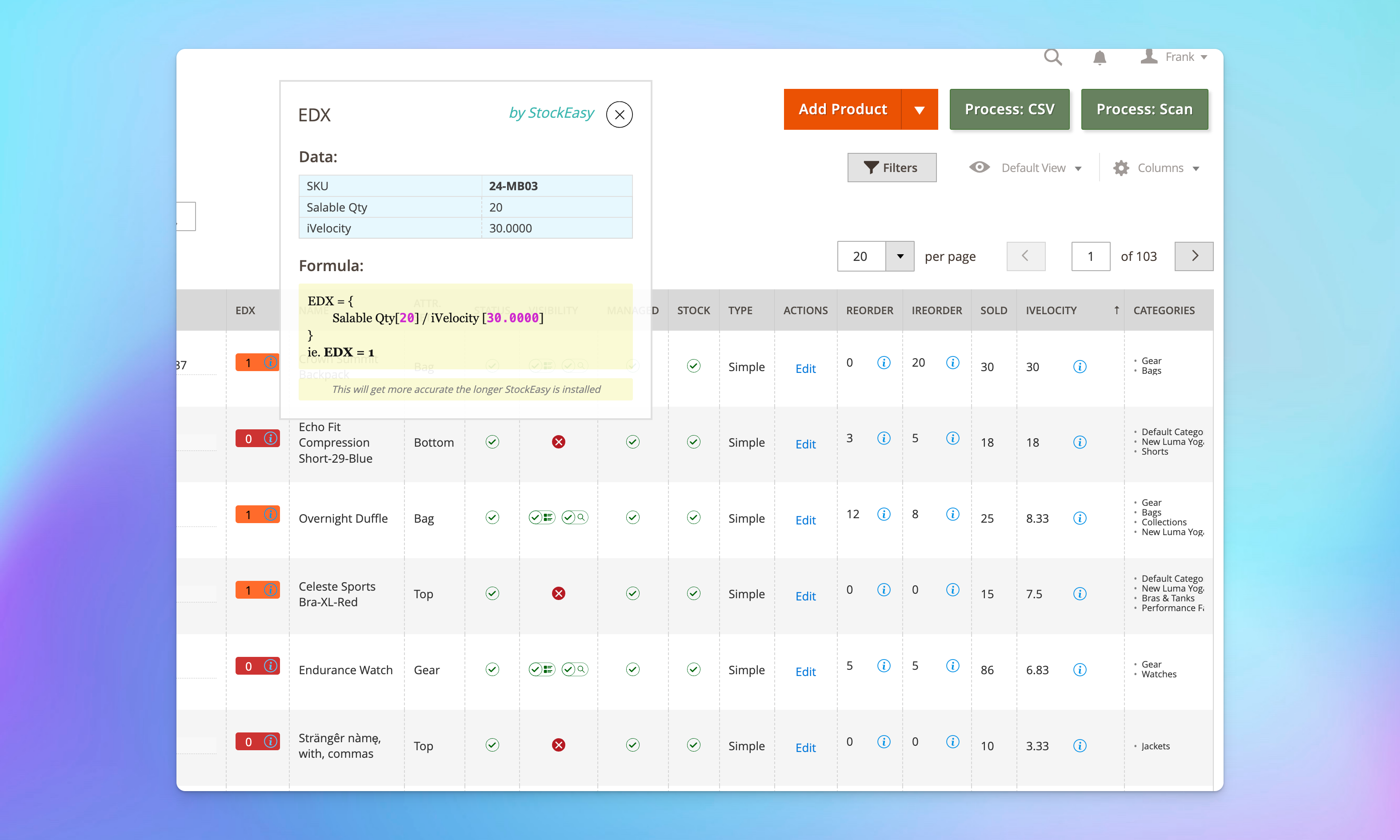Select the SKU value 24-MB03
Image resolution: width=1400 pixels, height=840 pixels.
[x=513, y=186]
